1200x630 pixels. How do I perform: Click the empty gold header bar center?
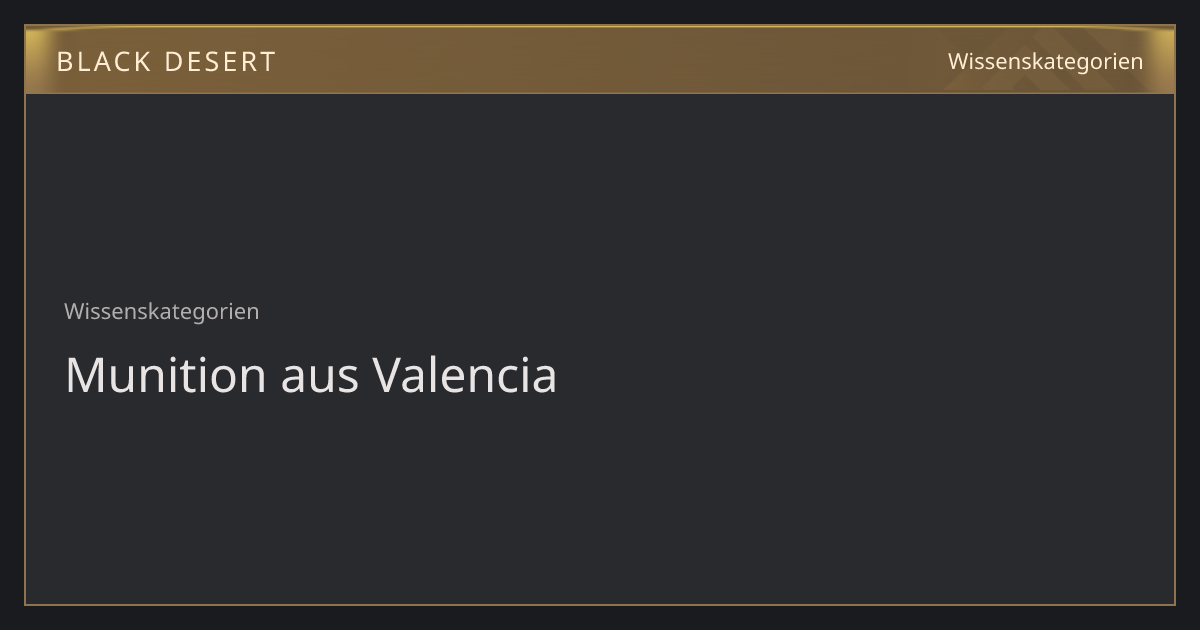tap(600, 60)
